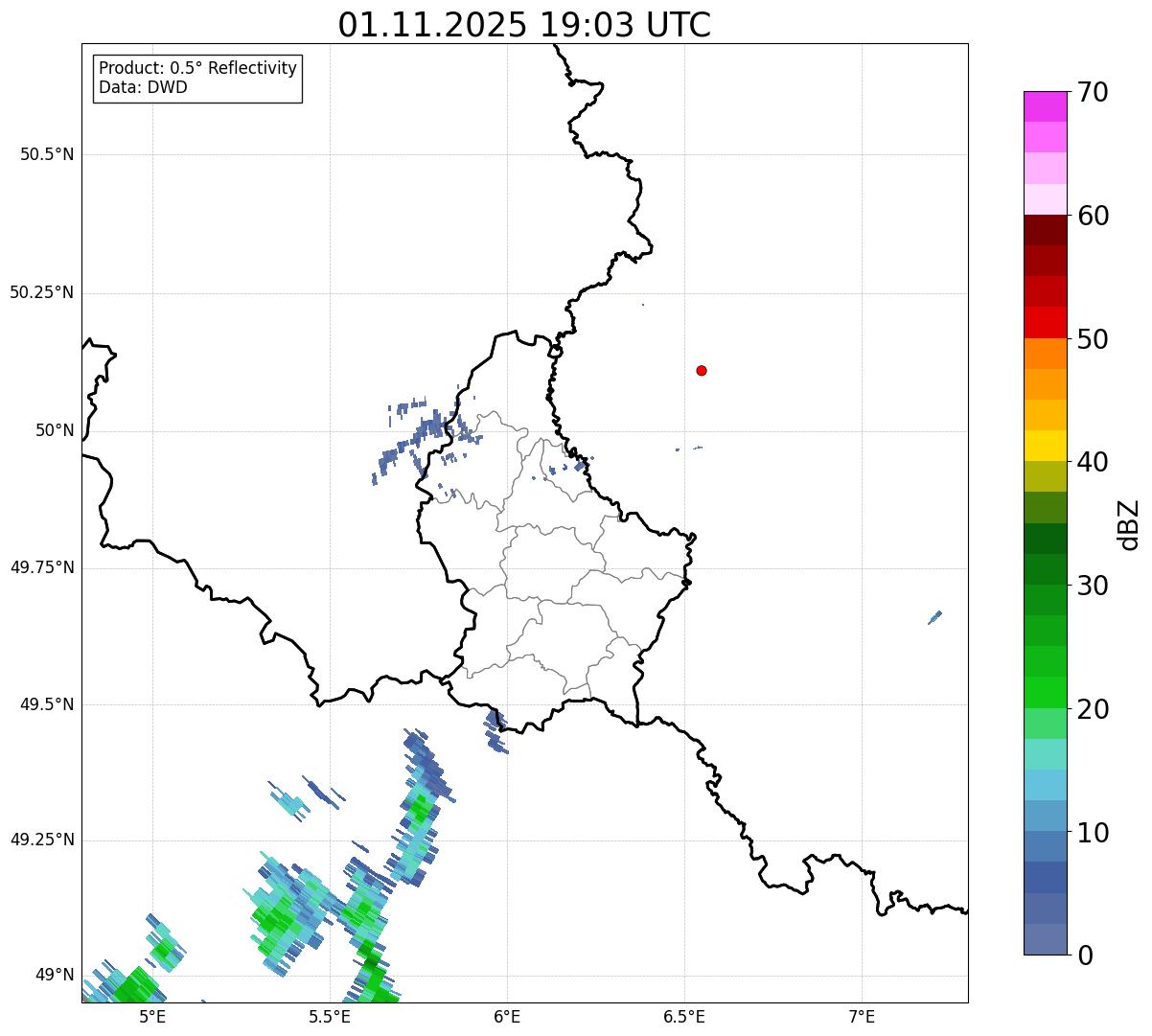Image resolution: width=1152 pixels, height=1036 pixels.
Task: Click the small radar echo near 7.2°E
Action: tap(934, 617)
